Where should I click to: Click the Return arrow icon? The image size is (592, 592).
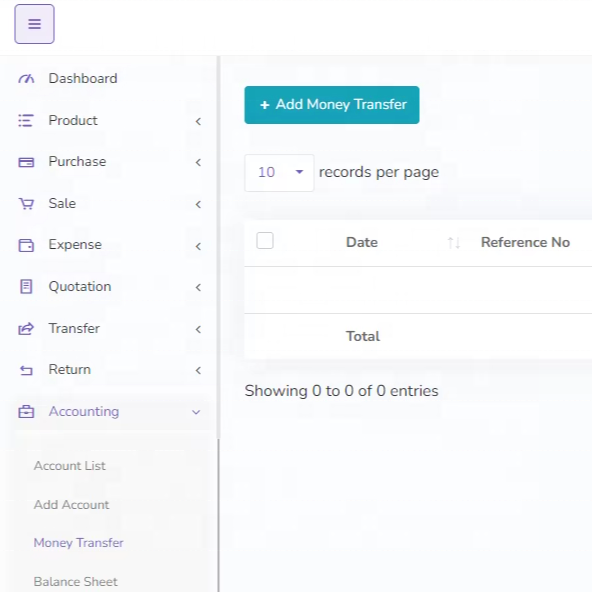pyautogui.click(x=26, y=370)
